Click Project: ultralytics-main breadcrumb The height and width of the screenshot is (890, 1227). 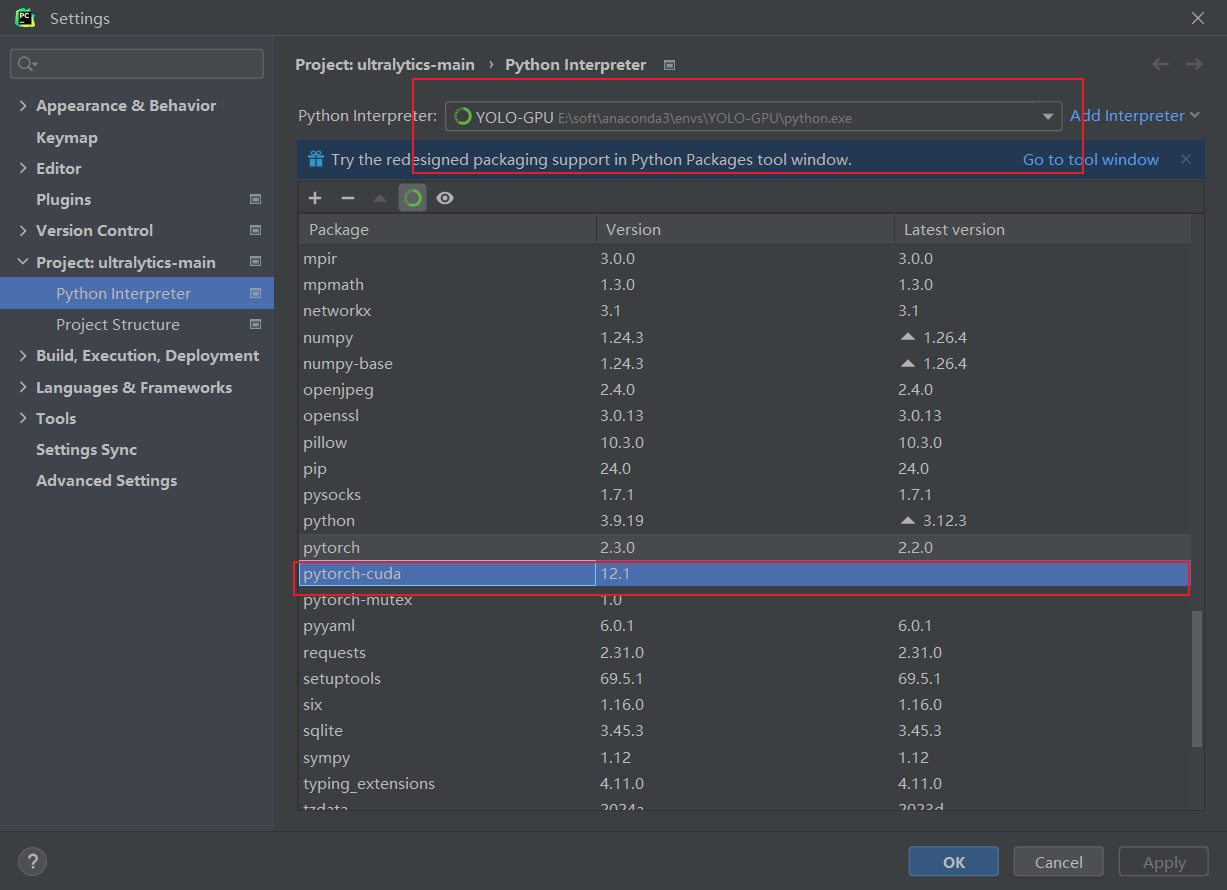tap(385, 64)
